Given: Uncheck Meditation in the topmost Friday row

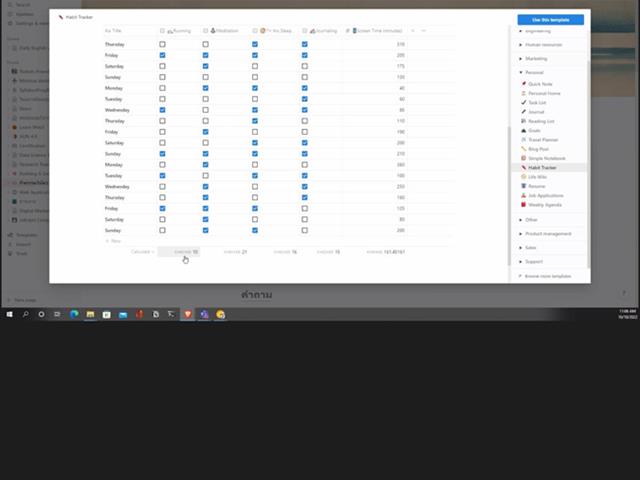Looking at the screenshot, I should click(205, 55).
